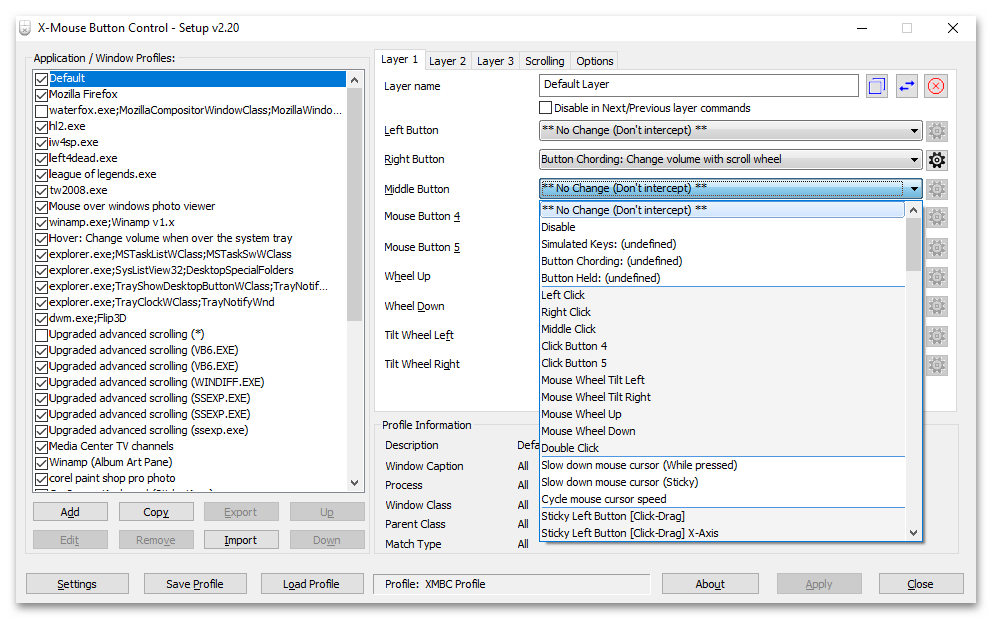Toggle the league of legends.exe checkbox

(42, 175)
